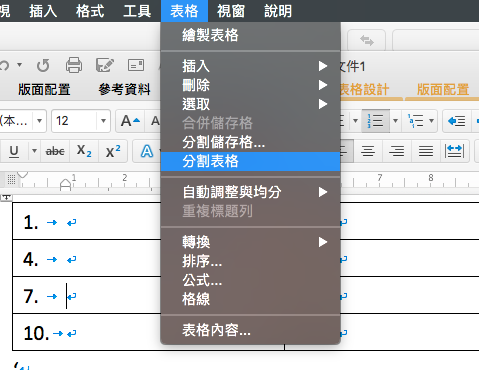Click the swap arrows toolbar button
Viewport: 479px width, 370px height.
[367, 41]
